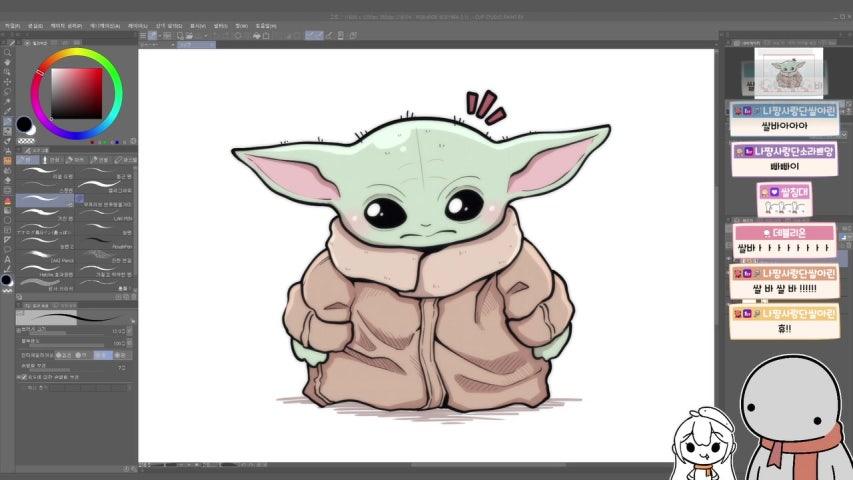The image size is (853, 480).
Task: Select the transparent color checkered swatch under color circles
Action: tap(26, 141)
